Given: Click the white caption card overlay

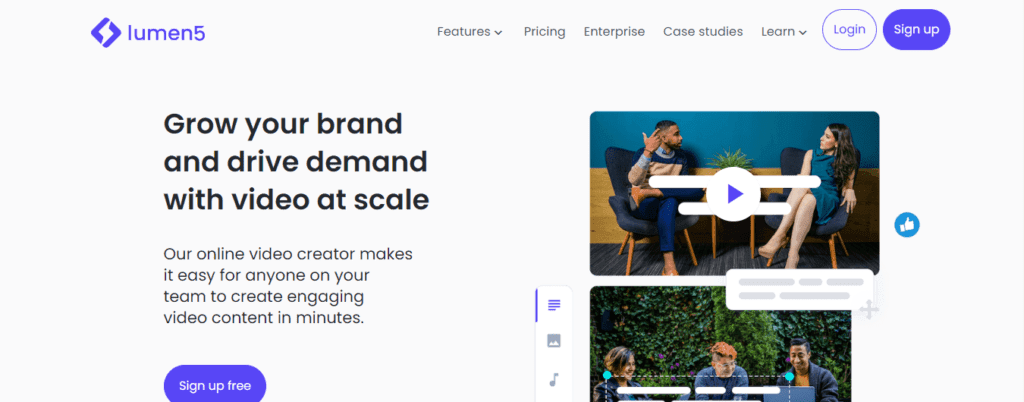Looking at the screenshot, I should pyautogui.click(x=799, y=289).
